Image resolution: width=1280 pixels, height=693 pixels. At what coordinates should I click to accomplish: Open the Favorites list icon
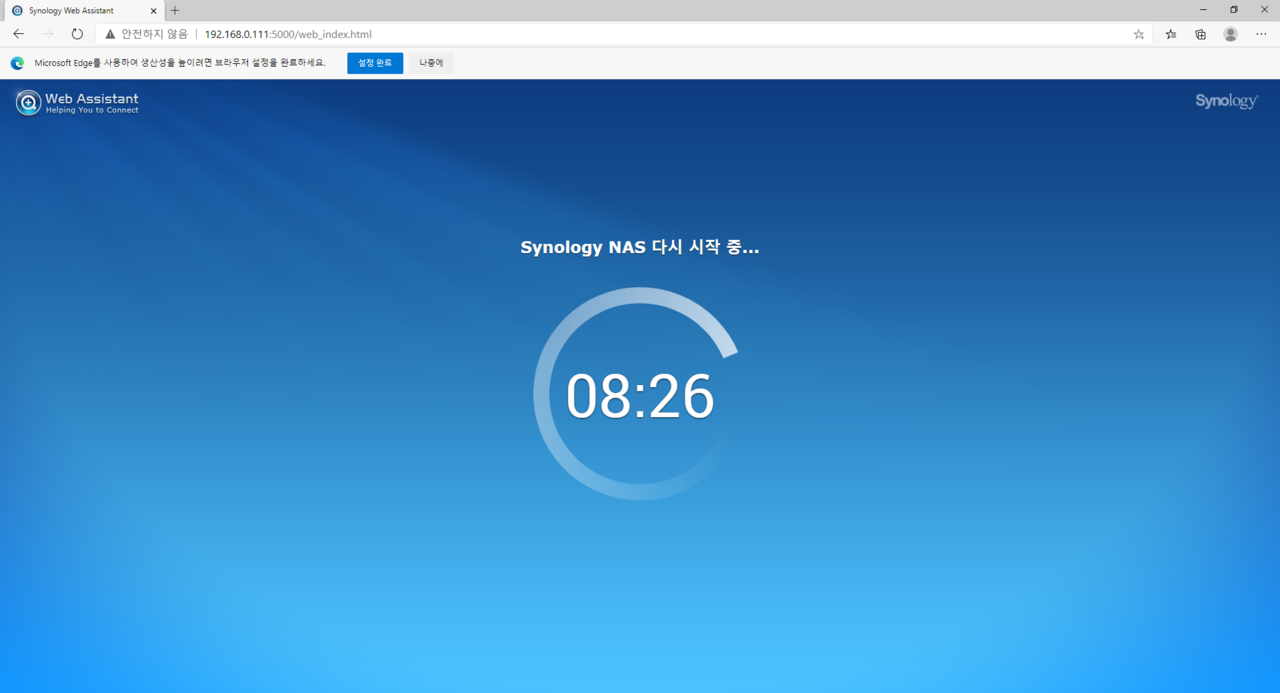[1171, 34]
